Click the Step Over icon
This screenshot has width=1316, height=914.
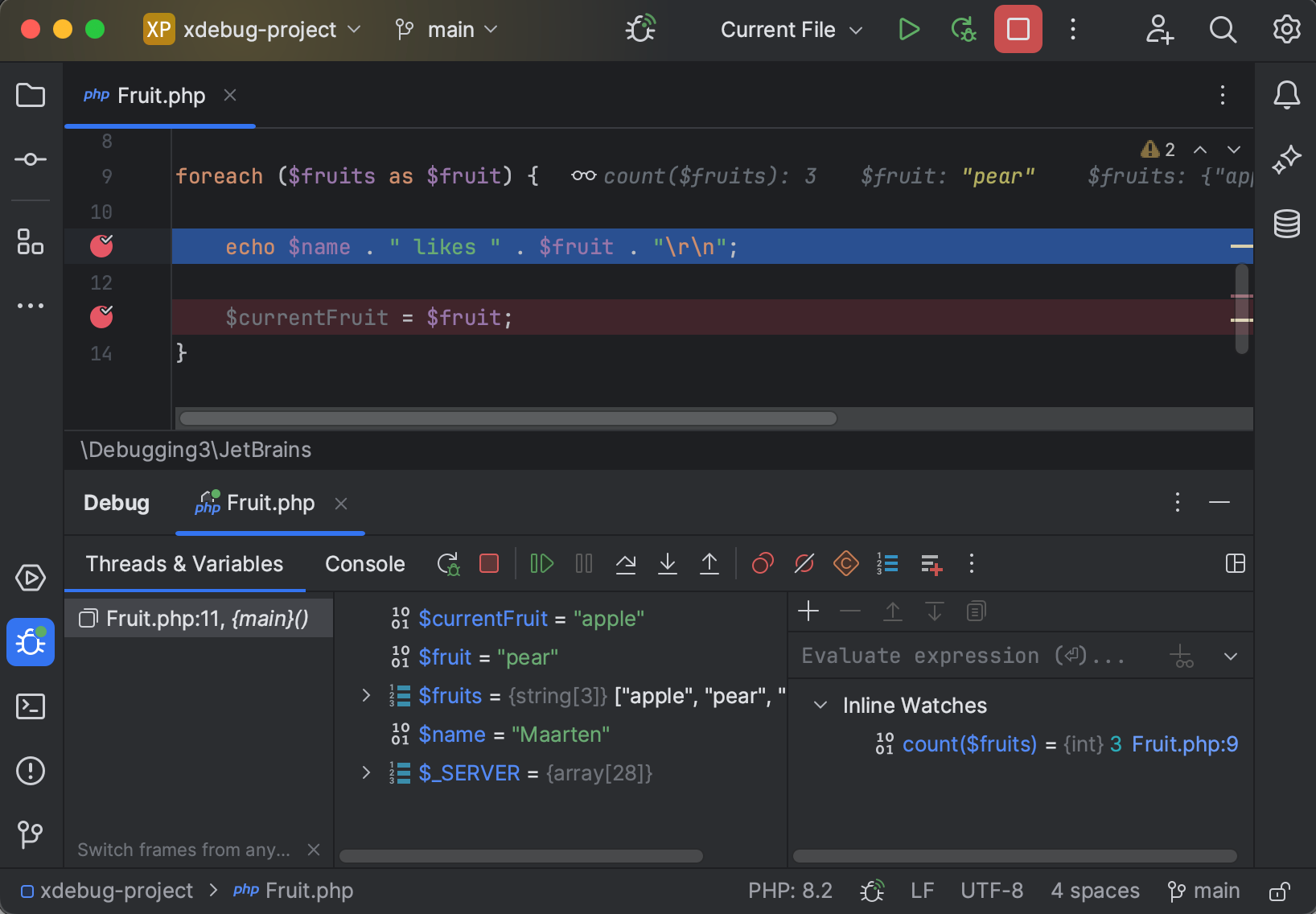click(x=626, y=563)
